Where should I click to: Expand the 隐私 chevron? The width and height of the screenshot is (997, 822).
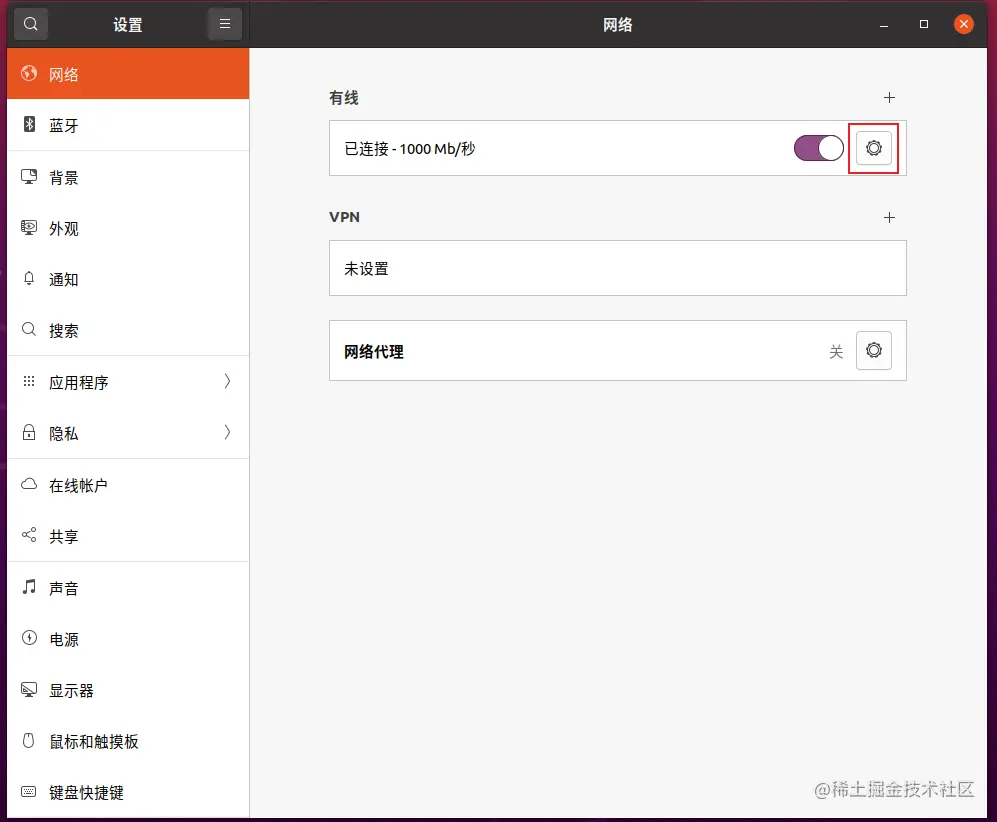point(227,432)
